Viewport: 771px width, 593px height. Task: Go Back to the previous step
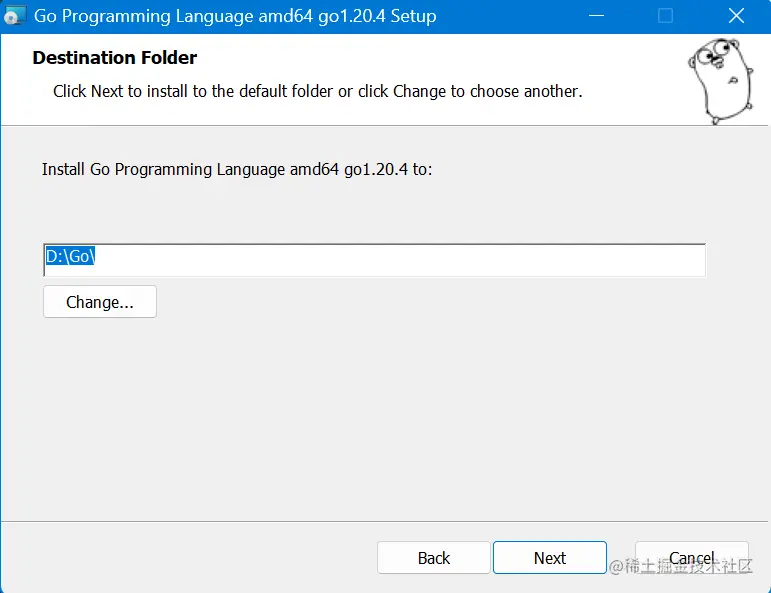coord(434,558)
